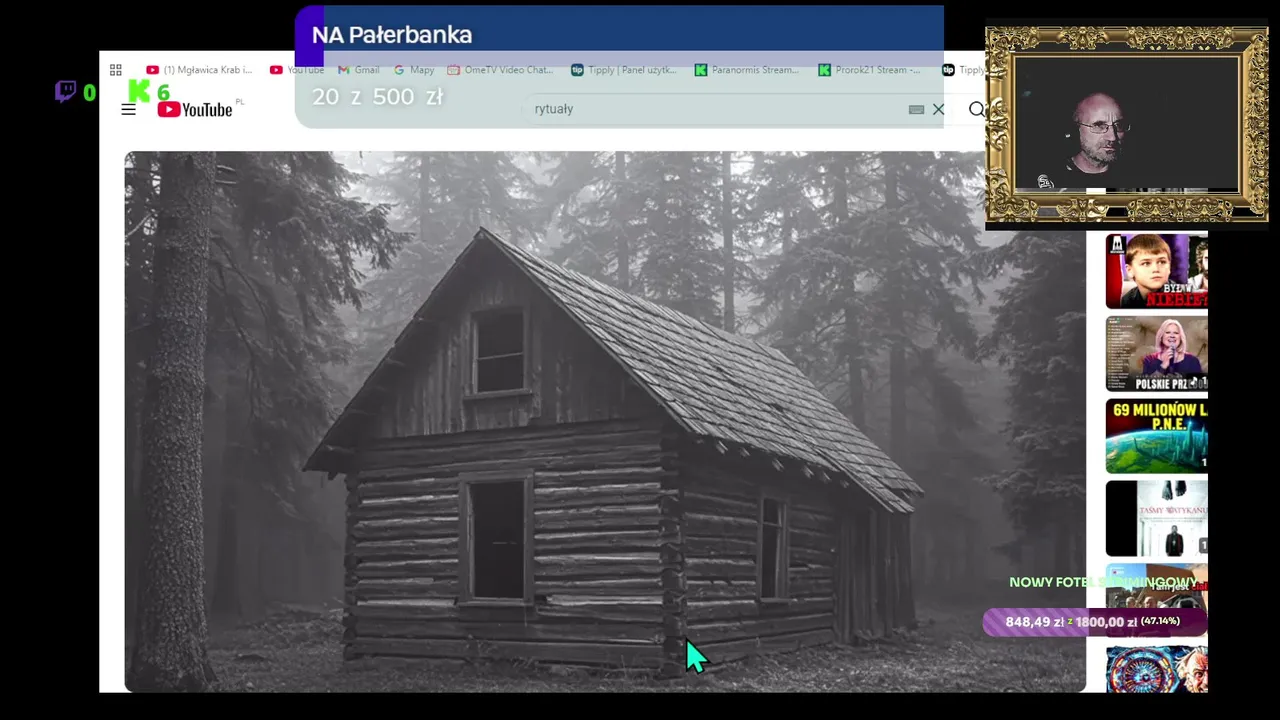Open the Prorok21 Stream bookmark
Image resolution: width=1280 pixels, height=720 pixels.
(x=869, y=70)
